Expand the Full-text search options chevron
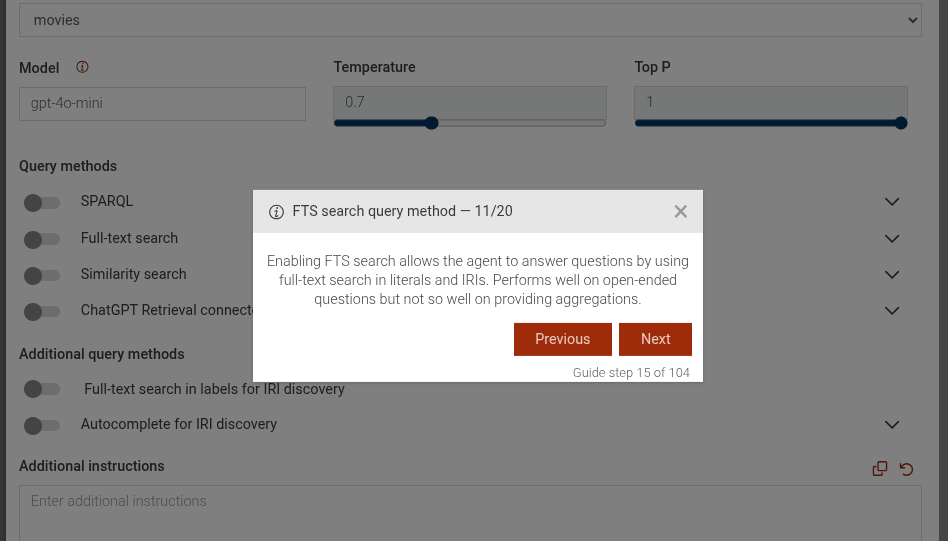Screen dimensions: 948x541 pyautogui.click(x=892, y=239)
